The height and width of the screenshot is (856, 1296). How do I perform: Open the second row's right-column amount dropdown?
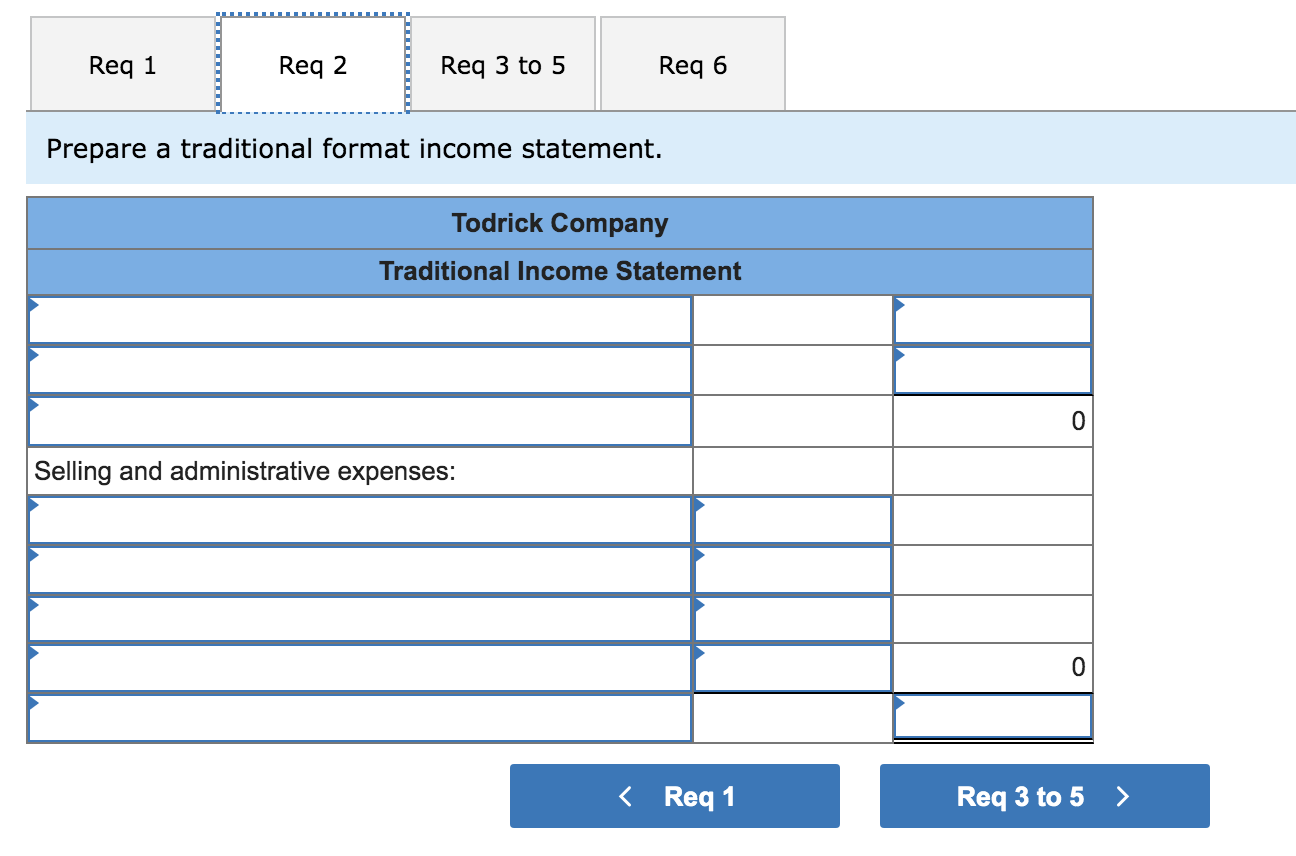click(x=901, y=353)
